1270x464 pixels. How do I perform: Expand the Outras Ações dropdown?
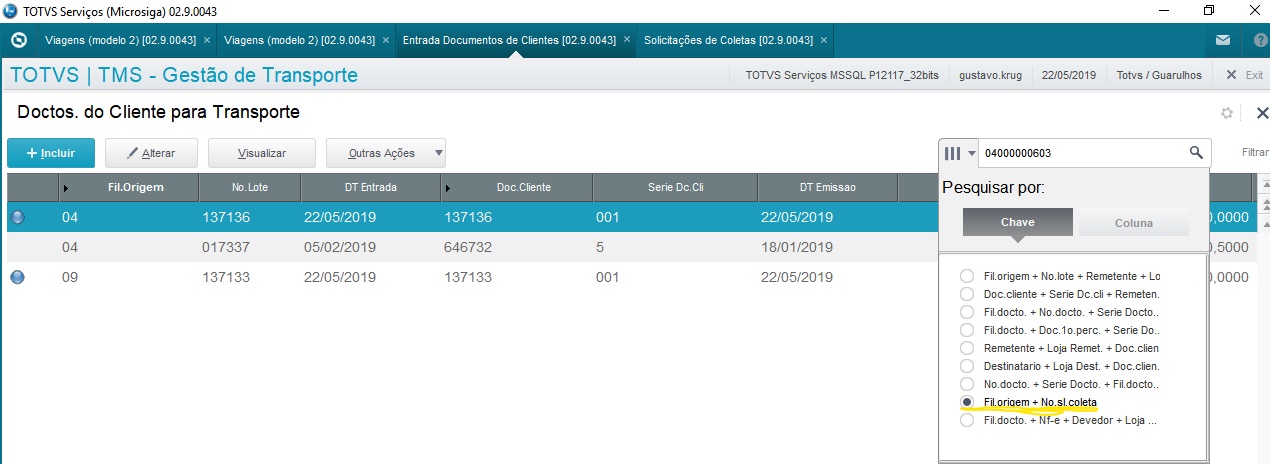386,153
